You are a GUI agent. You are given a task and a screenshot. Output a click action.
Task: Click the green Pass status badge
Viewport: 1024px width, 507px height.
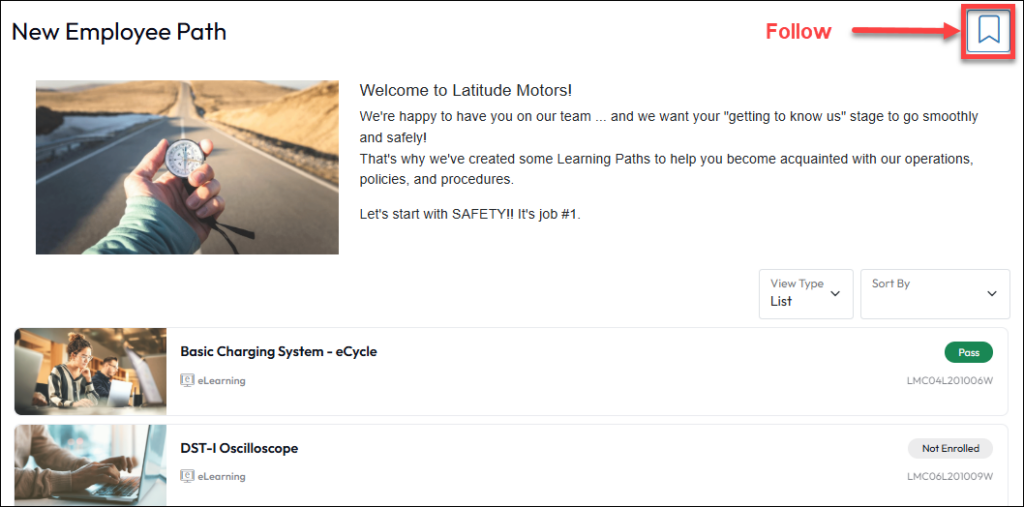click(x=968, y=352)
